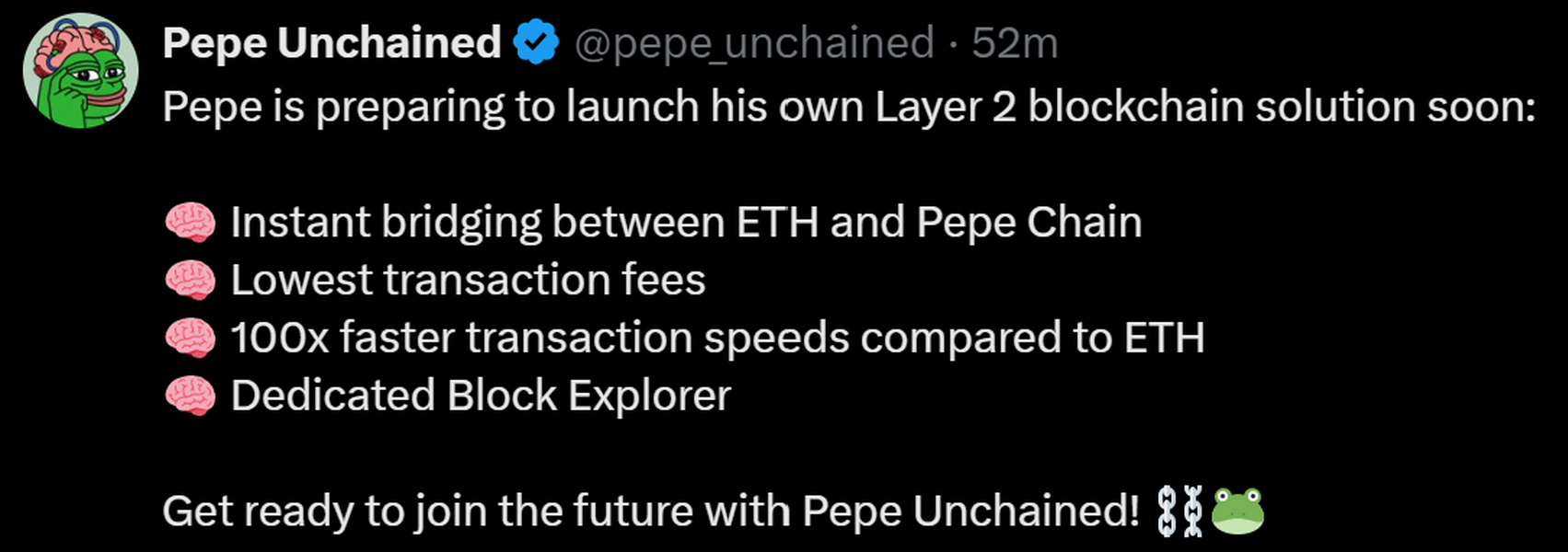Screen dimensions: 1568x552
Task: Click the text '100x faster transaction speeds'
Action: click(x=540, y=339)
